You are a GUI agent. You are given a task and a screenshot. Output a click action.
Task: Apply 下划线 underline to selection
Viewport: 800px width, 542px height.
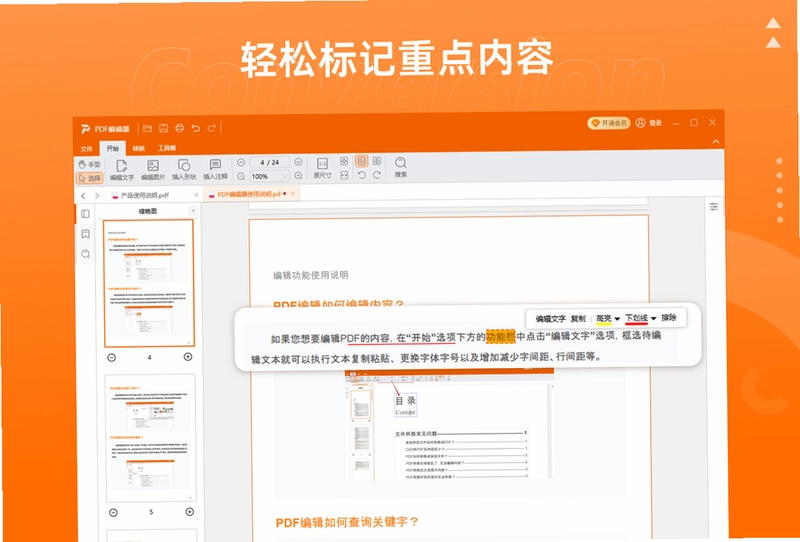(636, 318)
